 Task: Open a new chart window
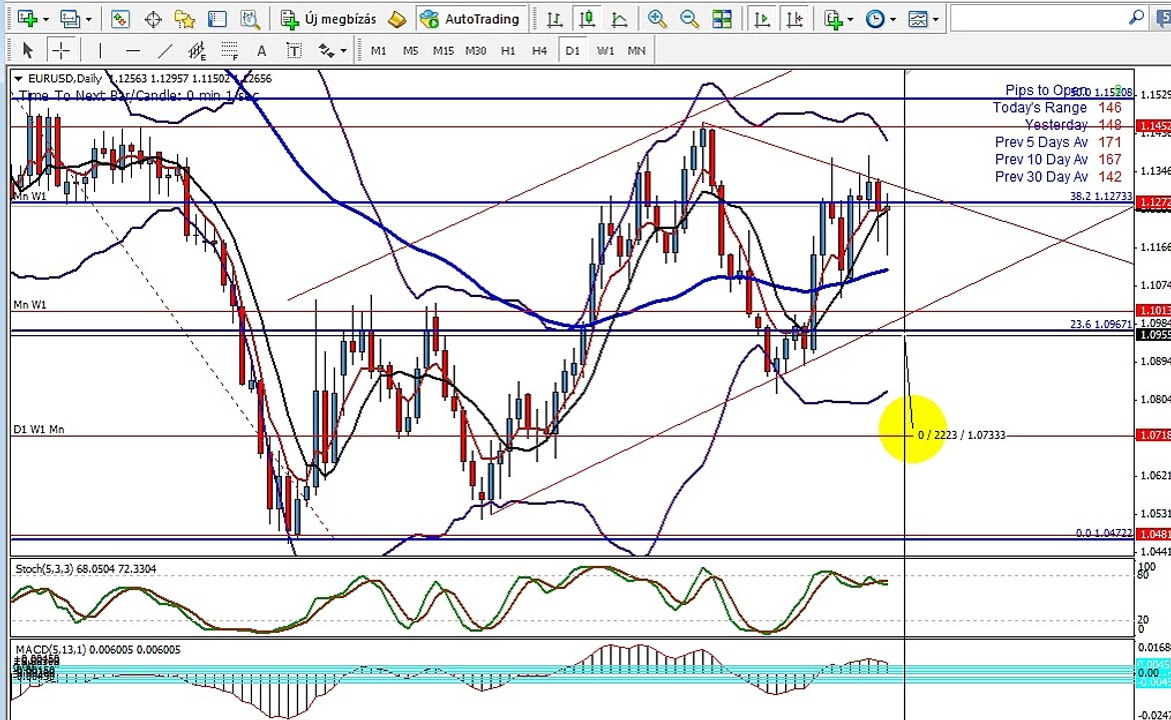27,19
